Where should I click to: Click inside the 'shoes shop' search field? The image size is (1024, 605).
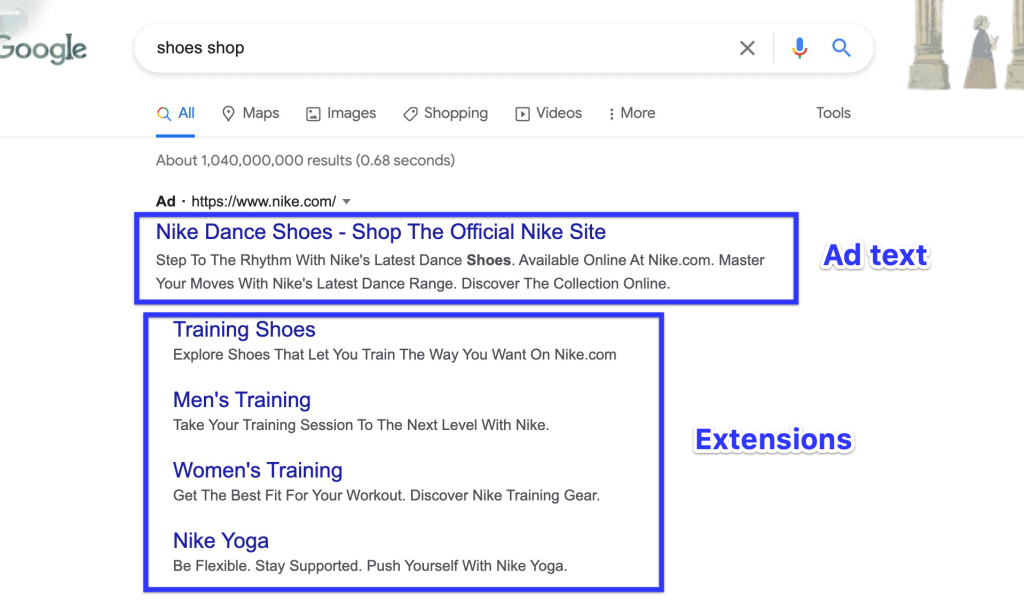click(438, 48)
